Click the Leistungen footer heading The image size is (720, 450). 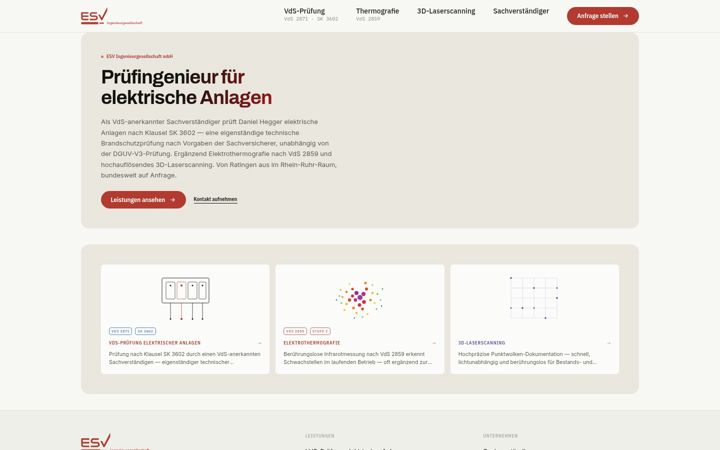(320, 436)
